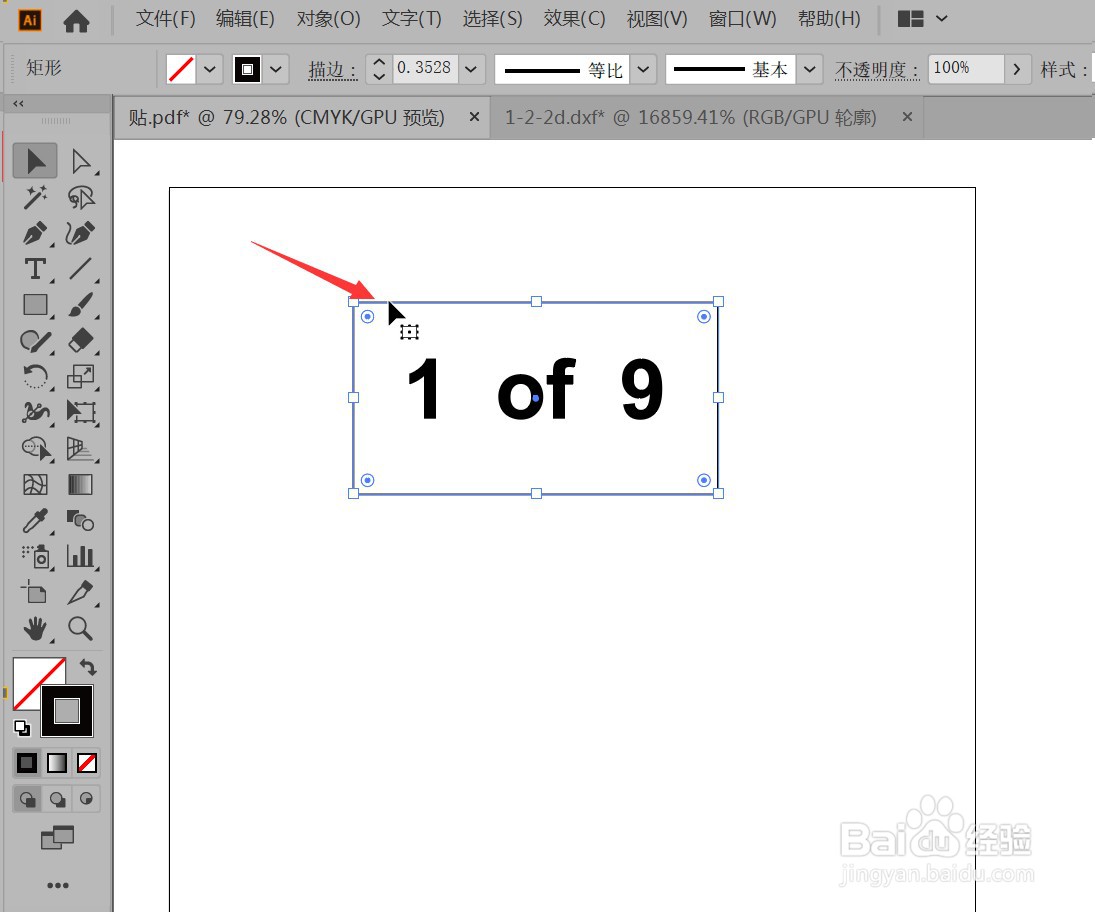This screenshot has height=912, width=1095.
Task: Close the 1-2-2d.dxf tab
Action: pos(907,117)
